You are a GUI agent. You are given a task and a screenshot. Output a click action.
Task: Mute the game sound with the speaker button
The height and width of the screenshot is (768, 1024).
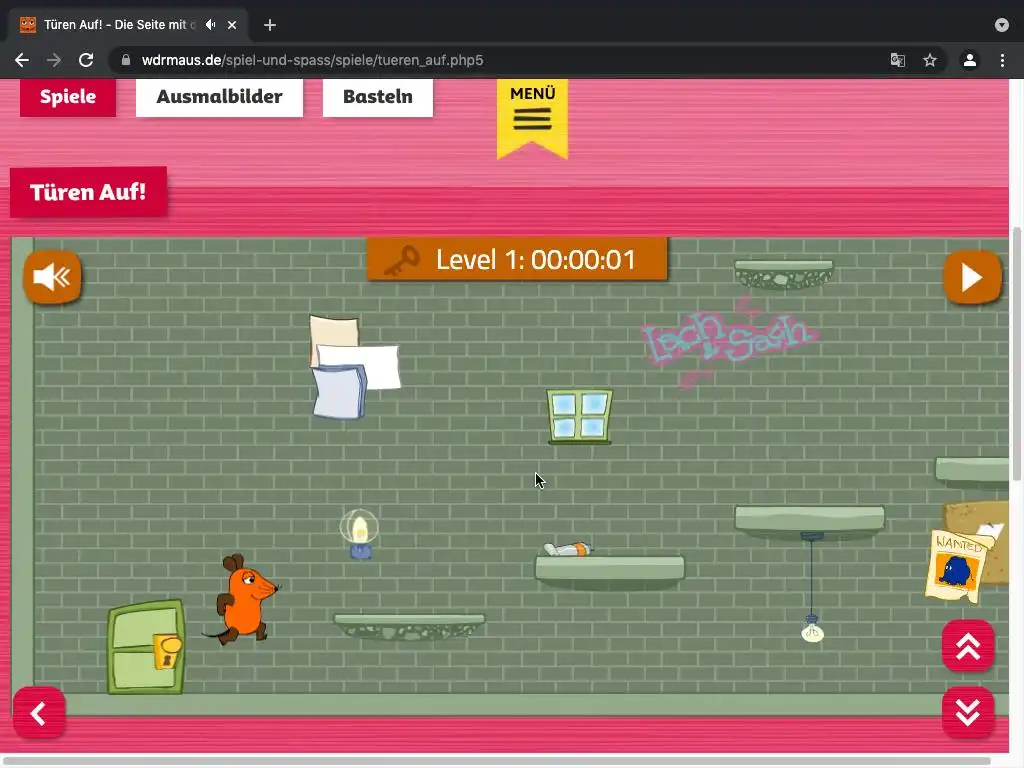pos(52,277)
